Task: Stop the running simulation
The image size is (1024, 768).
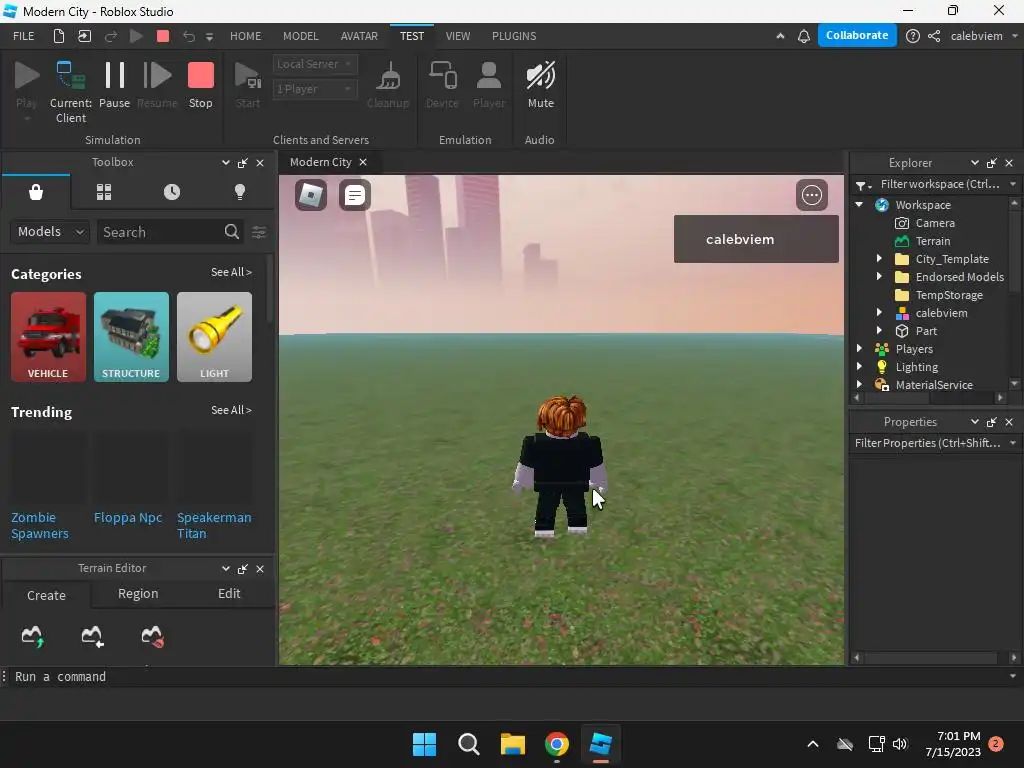Action: (x=200, y=84)
